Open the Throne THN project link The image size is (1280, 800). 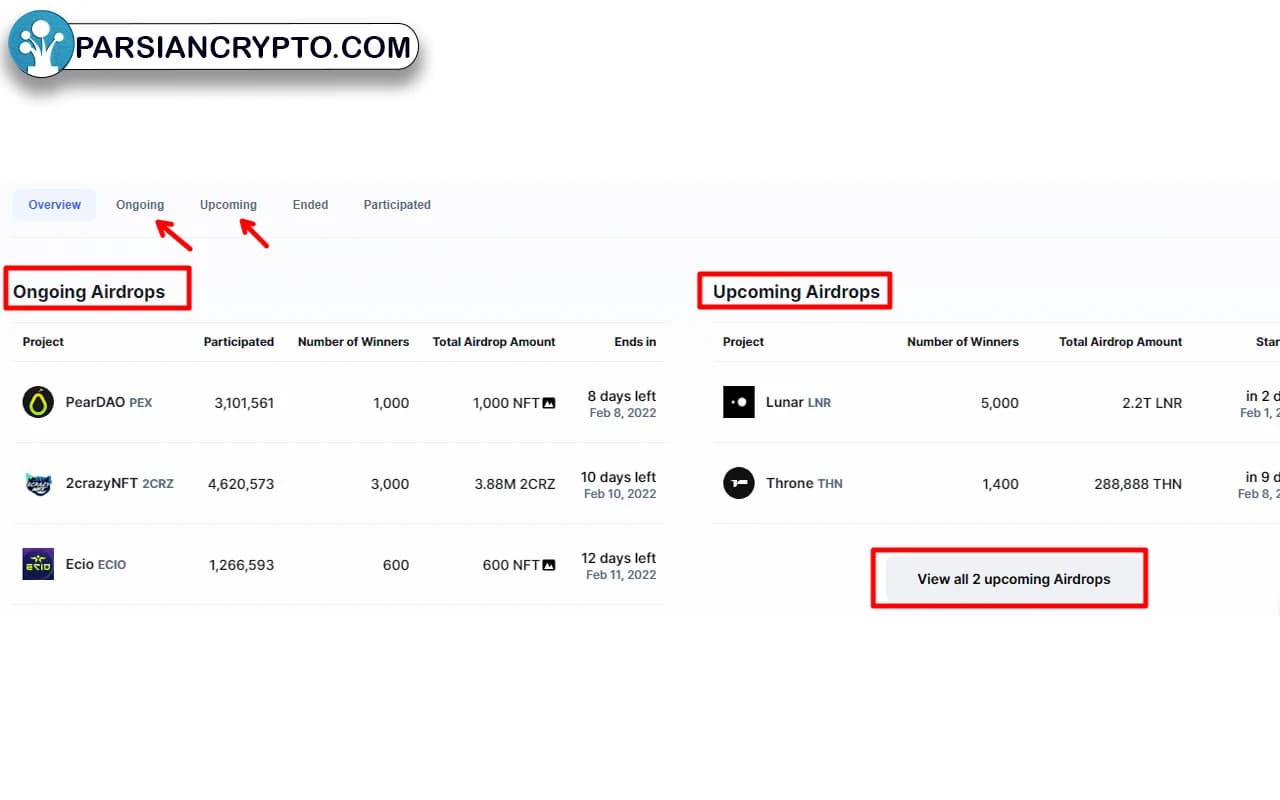[x=804, y=484]
